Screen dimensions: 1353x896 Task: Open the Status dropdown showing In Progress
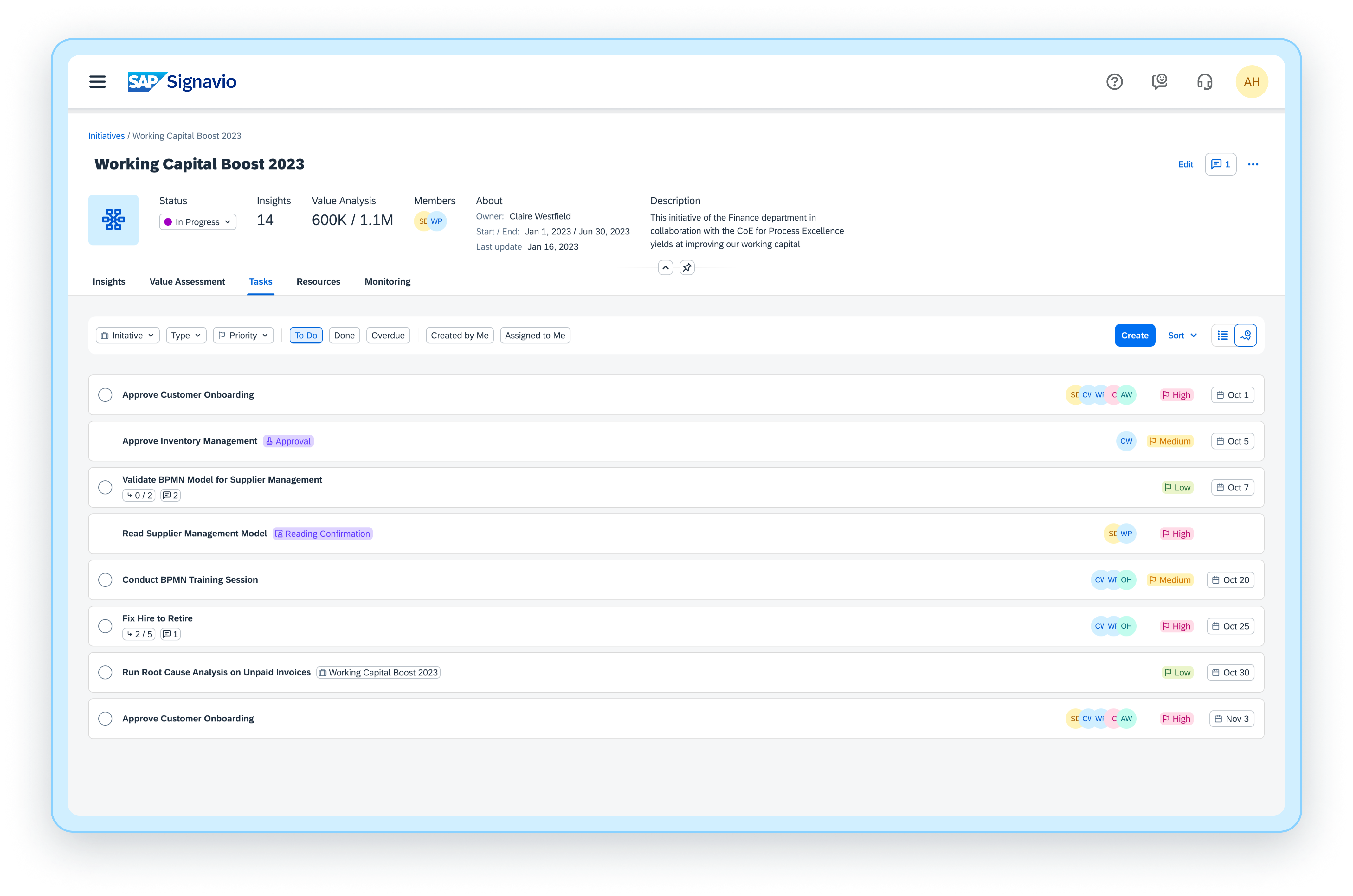[197, 222]
